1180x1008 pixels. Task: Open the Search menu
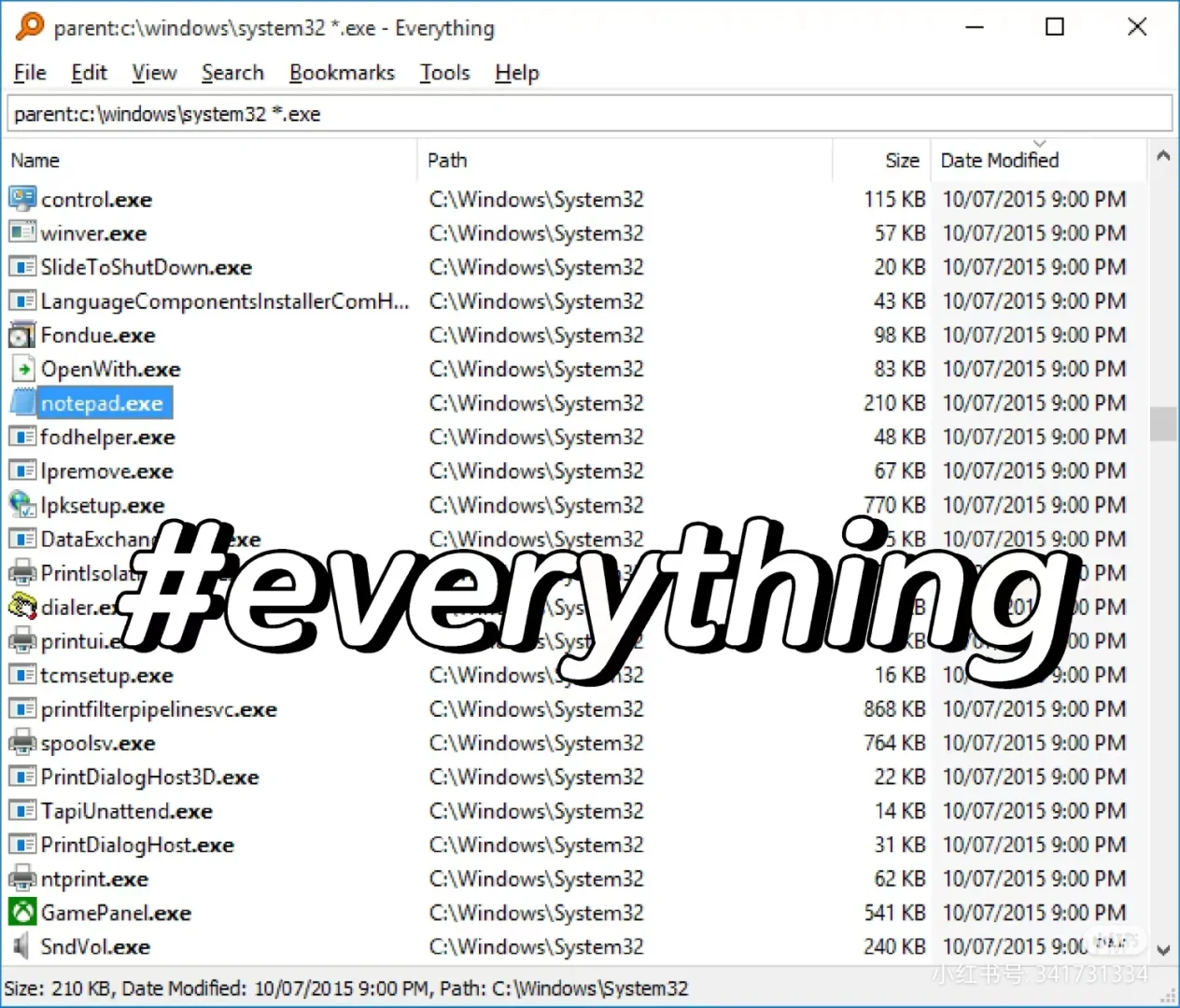[x=232, y=73]
